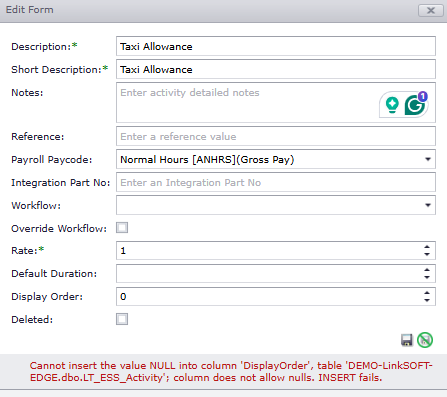This screenshot has width=447, height=397.
Task: Close the Edit Form dialog
Action: coord(431,10)
